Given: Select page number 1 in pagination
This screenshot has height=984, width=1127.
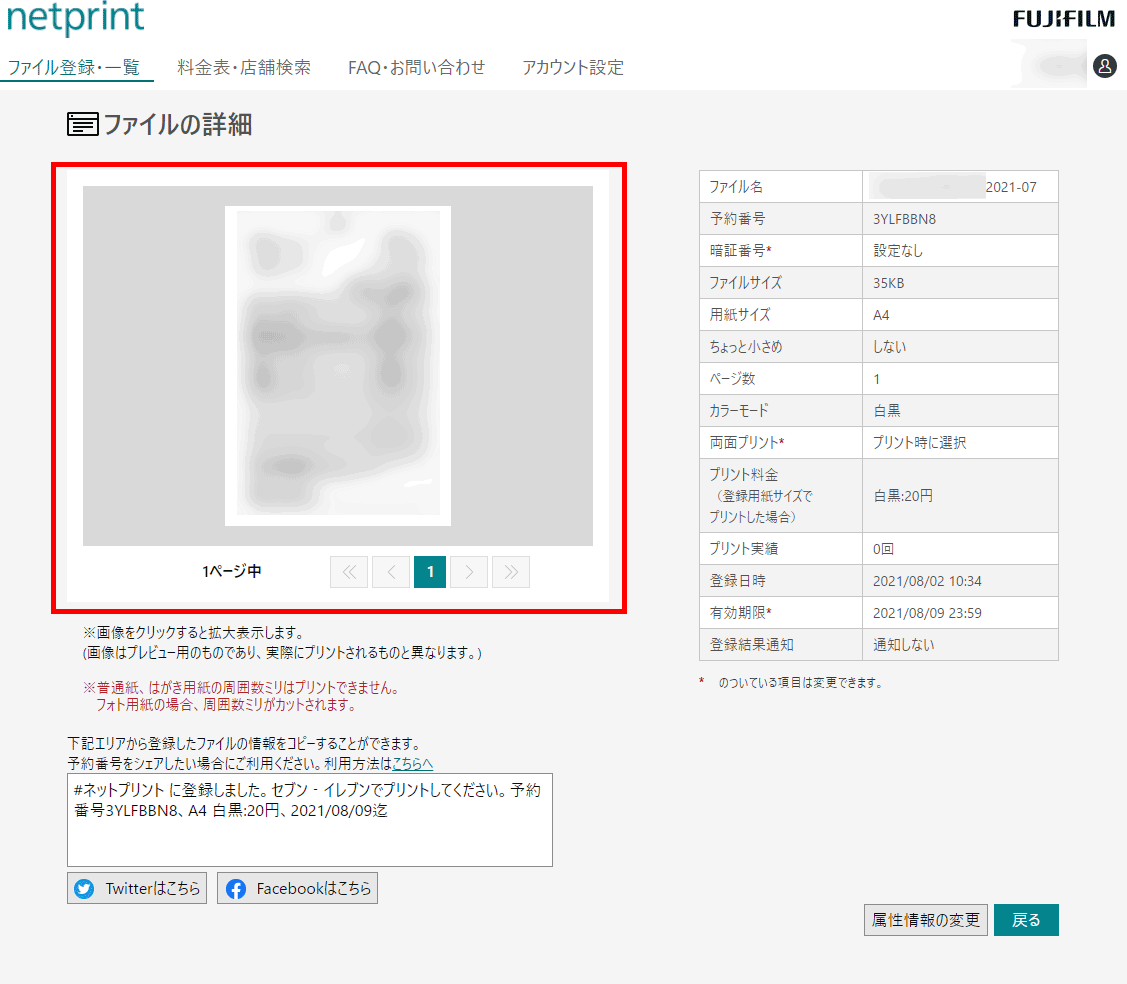Looking at the screenshot, I should pos(429,571).
